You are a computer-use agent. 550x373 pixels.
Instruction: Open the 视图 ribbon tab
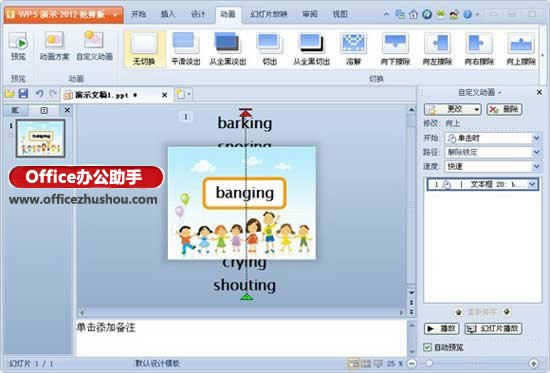click(x=340, y=14)
